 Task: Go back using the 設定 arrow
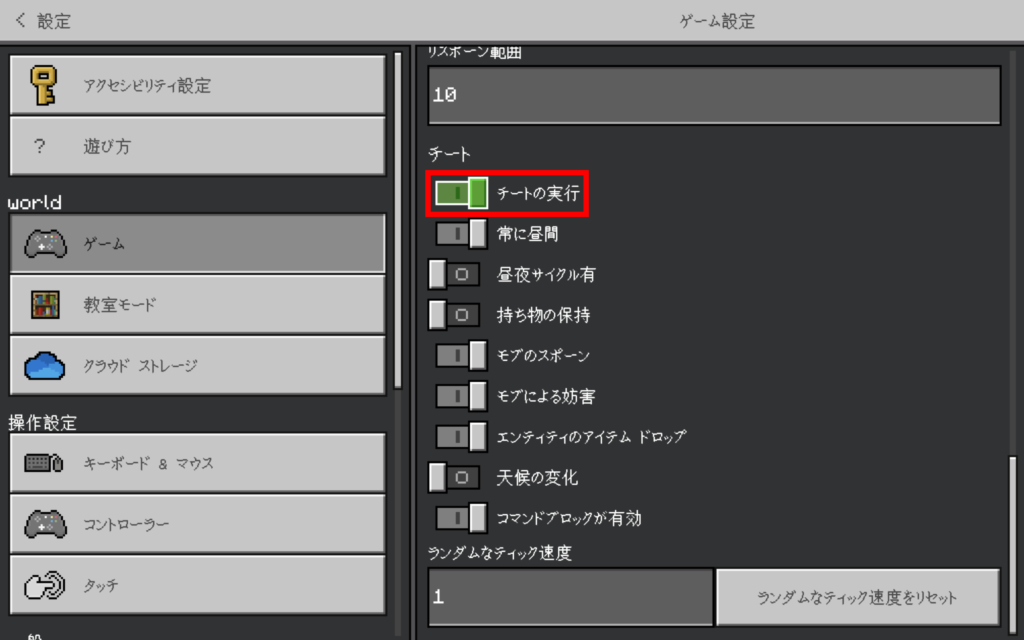tap(22, 20)
